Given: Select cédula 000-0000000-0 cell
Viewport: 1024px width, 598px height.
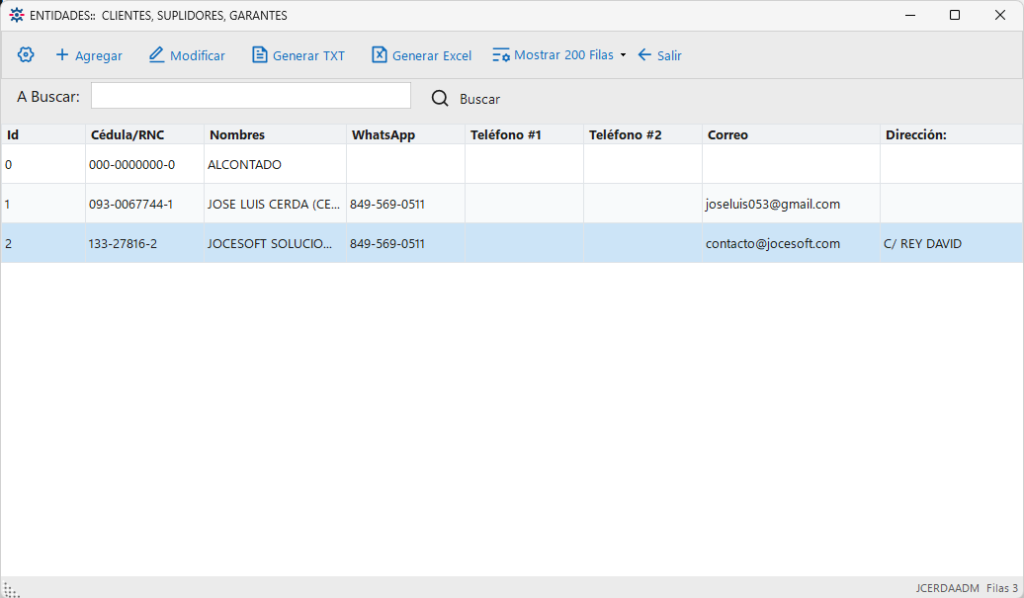Looking at the screenshot, I should (x=145, y=165).
